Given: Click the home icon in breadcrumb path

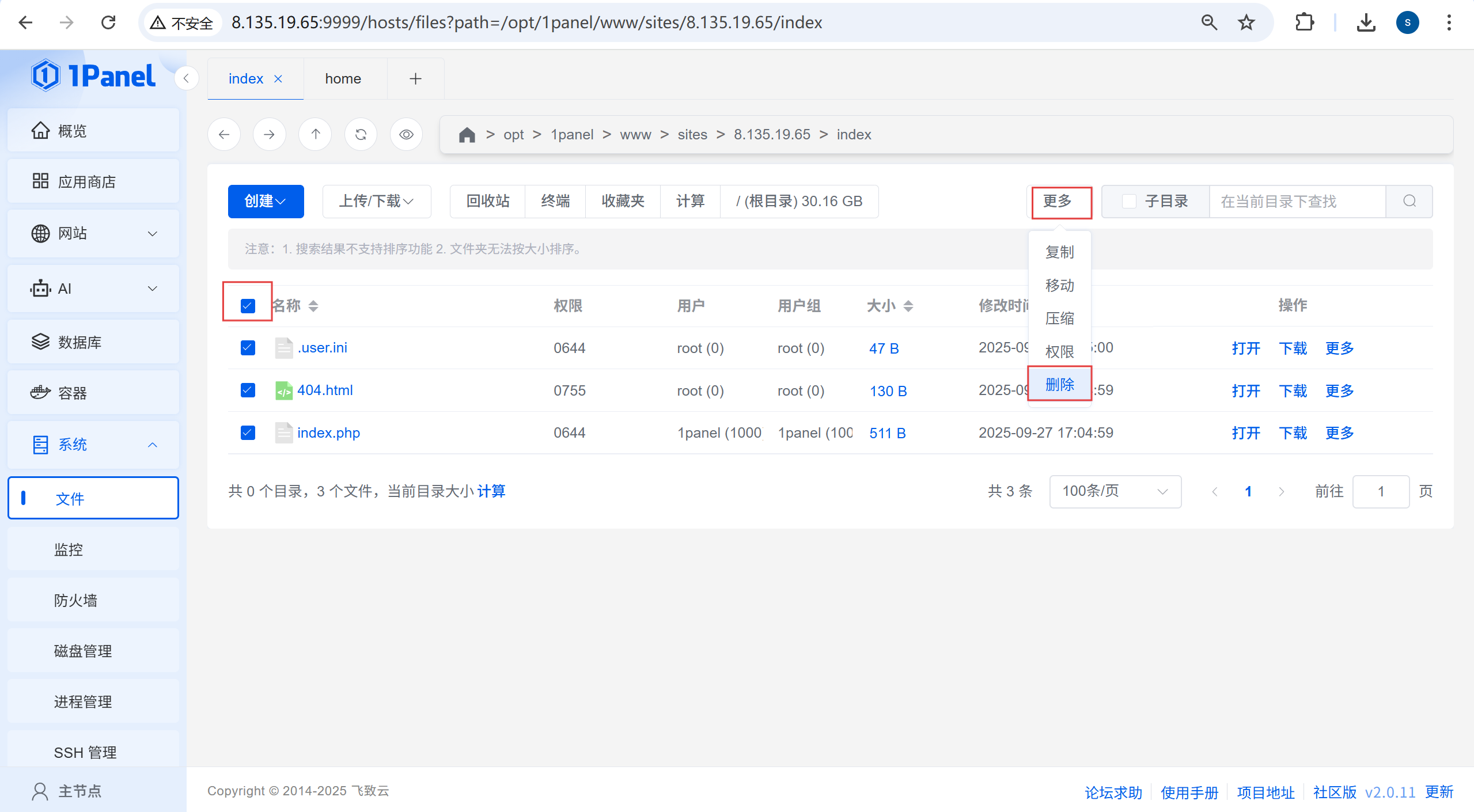Looking at the screenshot, I should pyautogui.click(x=467, y=135).
